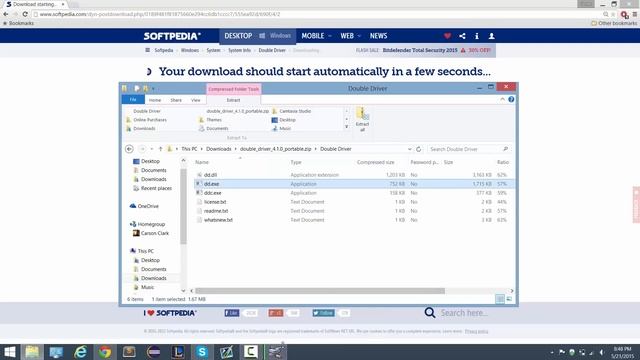Click Compressed Folder Tools tab header

point(233,89)
